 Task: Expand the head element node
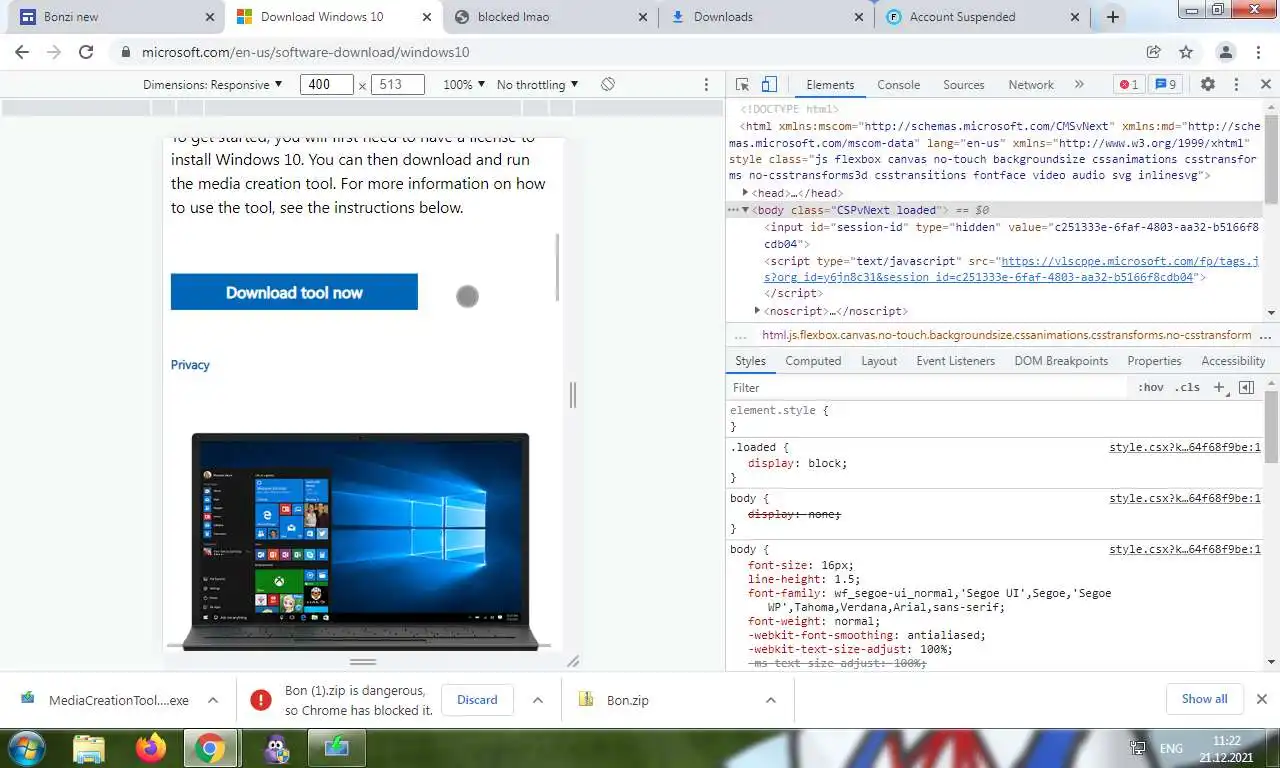(x=746, y=193)
